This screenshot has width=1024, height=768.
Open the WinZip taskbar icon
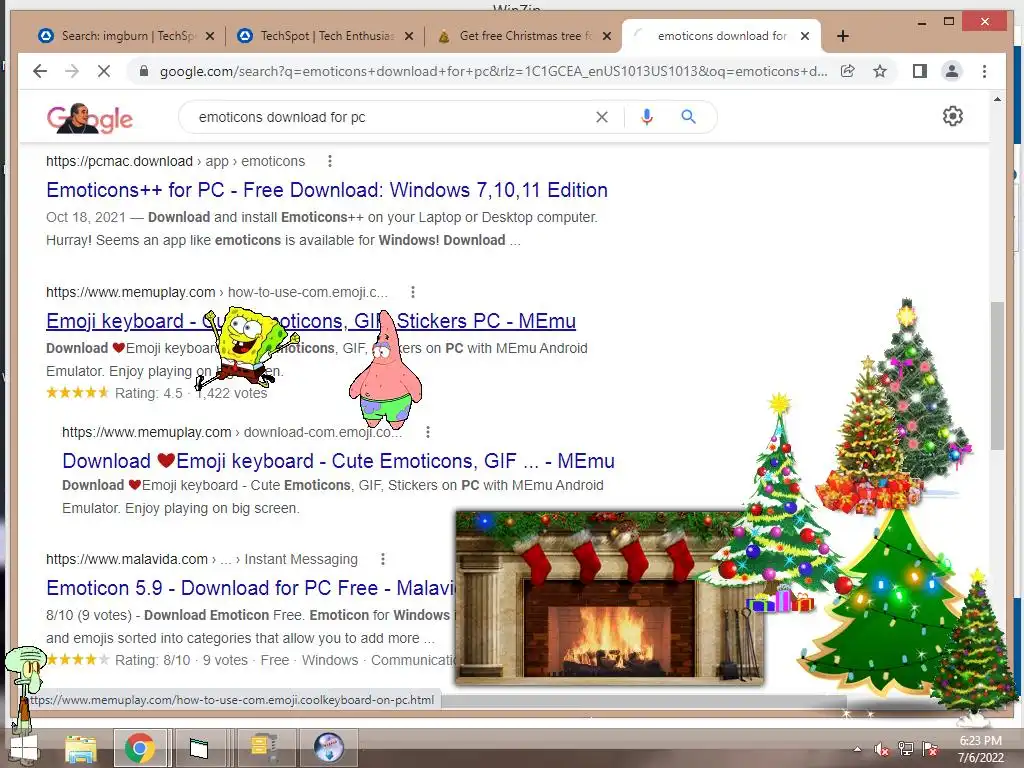tap(264, 748)
